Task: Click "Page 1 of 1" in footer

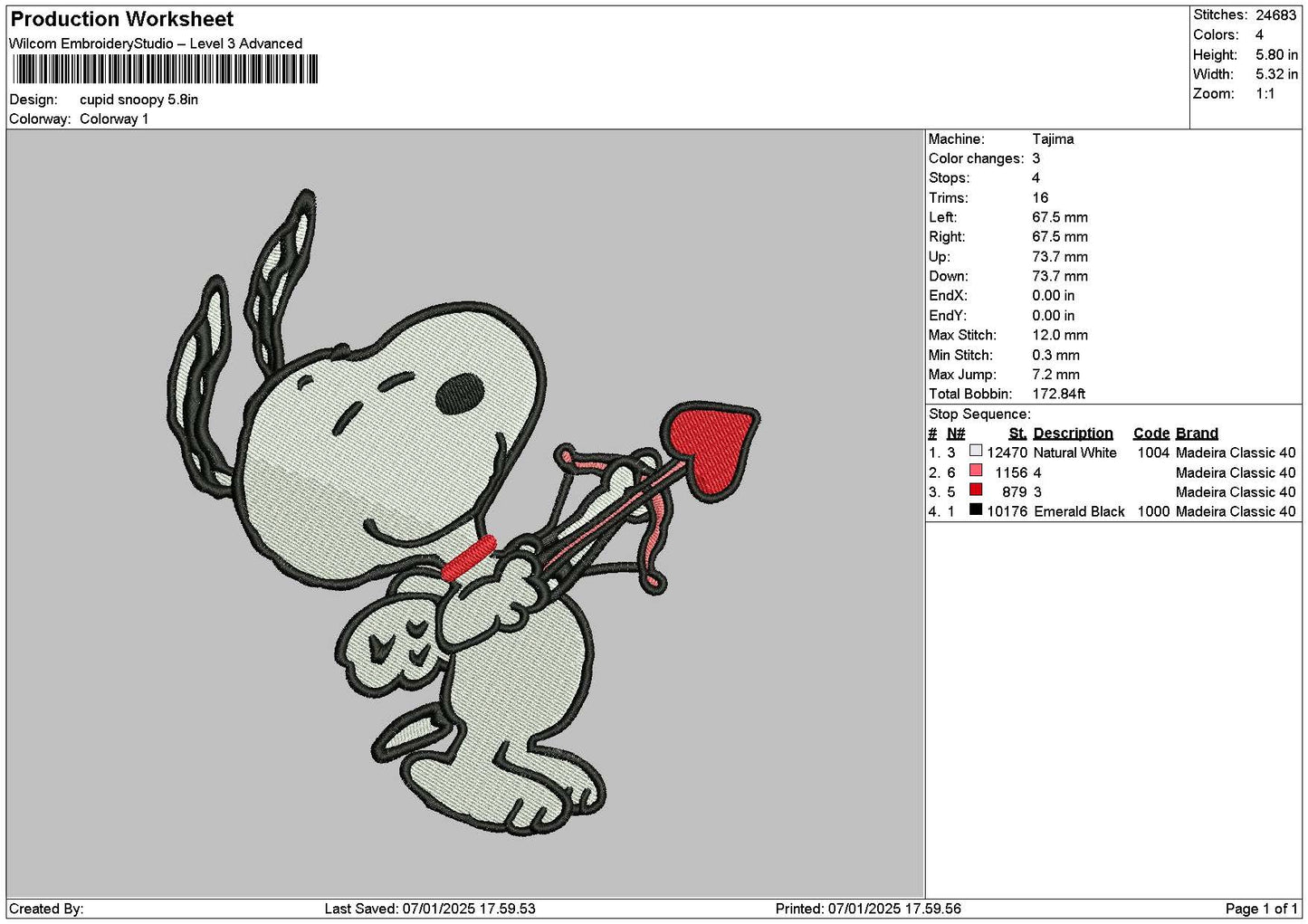Action: click(1261, 909)
